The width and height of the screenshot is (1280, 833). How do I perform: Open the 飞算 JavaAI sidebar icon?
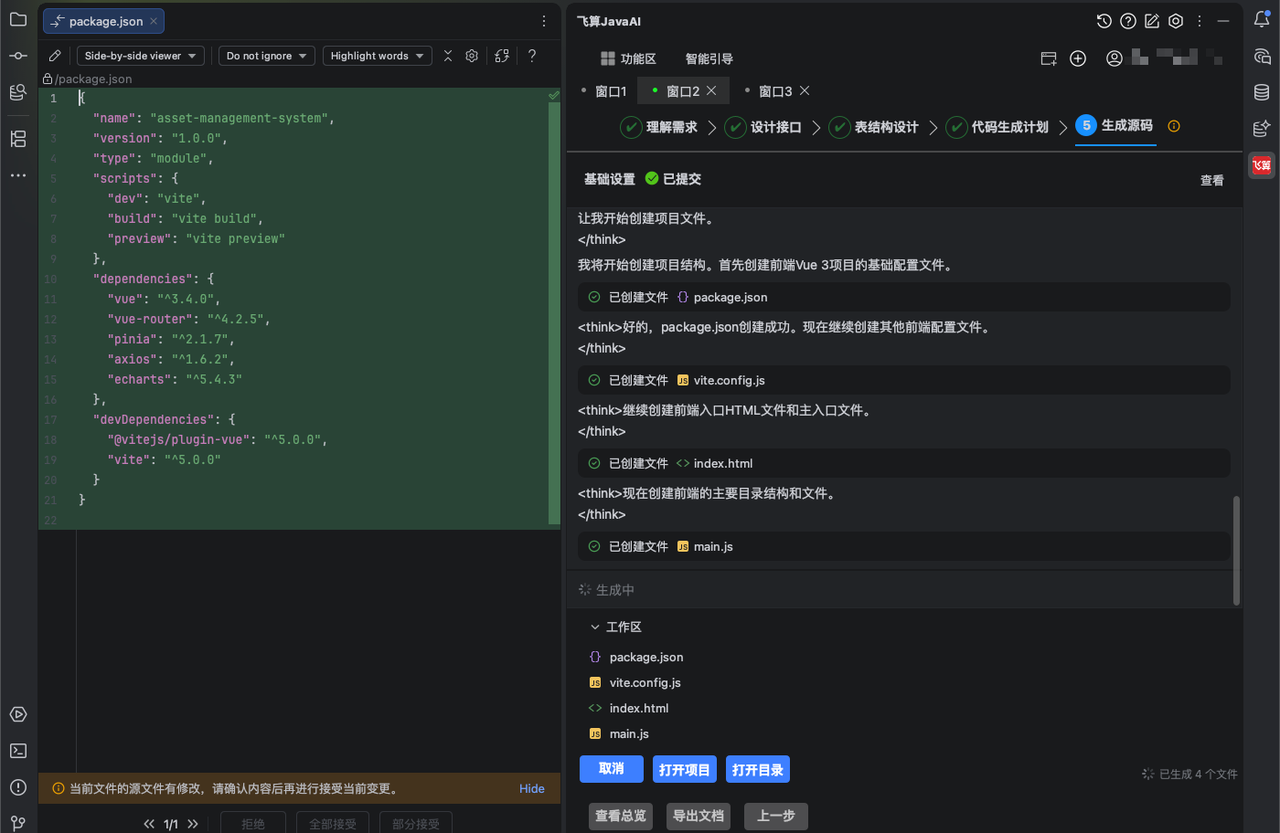tap(1262, 165)
